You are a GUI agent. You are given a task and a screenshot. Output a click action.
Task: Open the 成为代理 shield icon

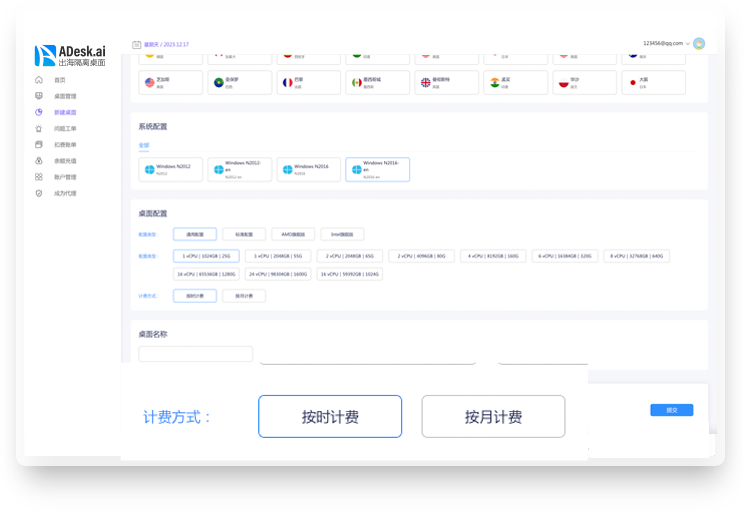click(39, 193)
